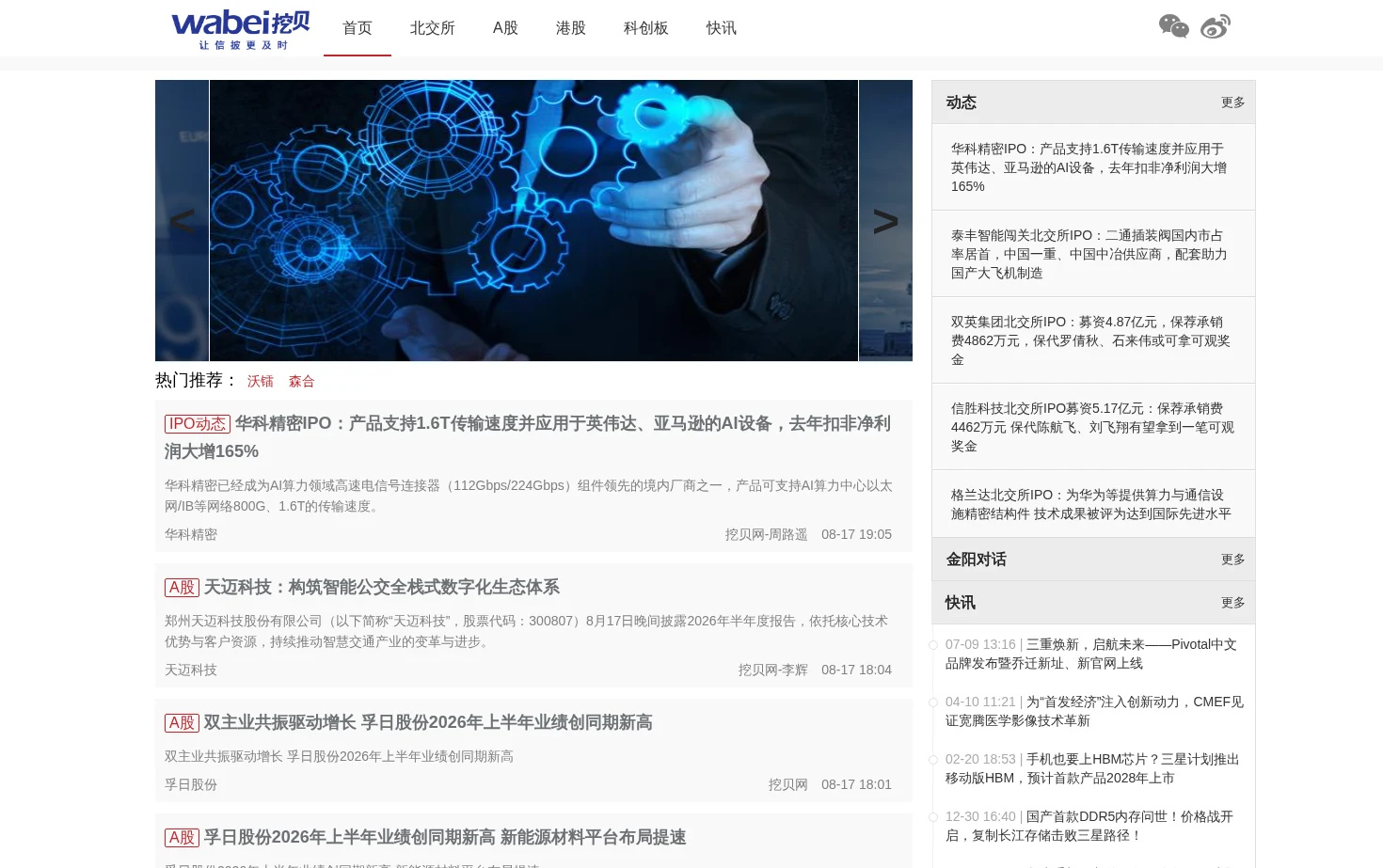Click A股 tag beside 天迈科技 headline
Viewport: 1383px width, 868px height.
point(182,588)
